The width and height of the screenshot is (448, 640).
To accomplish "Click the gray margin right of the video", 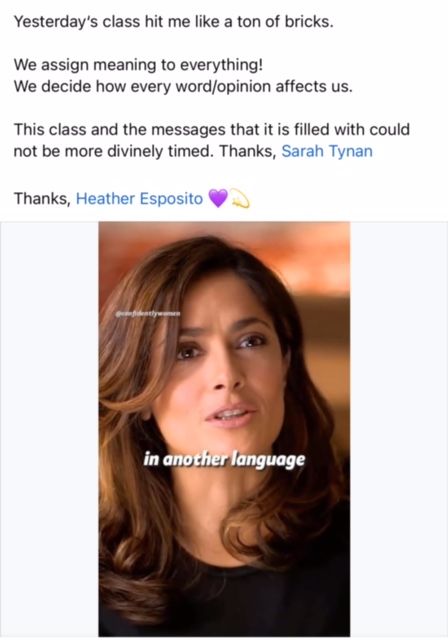I will pos(399,429).
